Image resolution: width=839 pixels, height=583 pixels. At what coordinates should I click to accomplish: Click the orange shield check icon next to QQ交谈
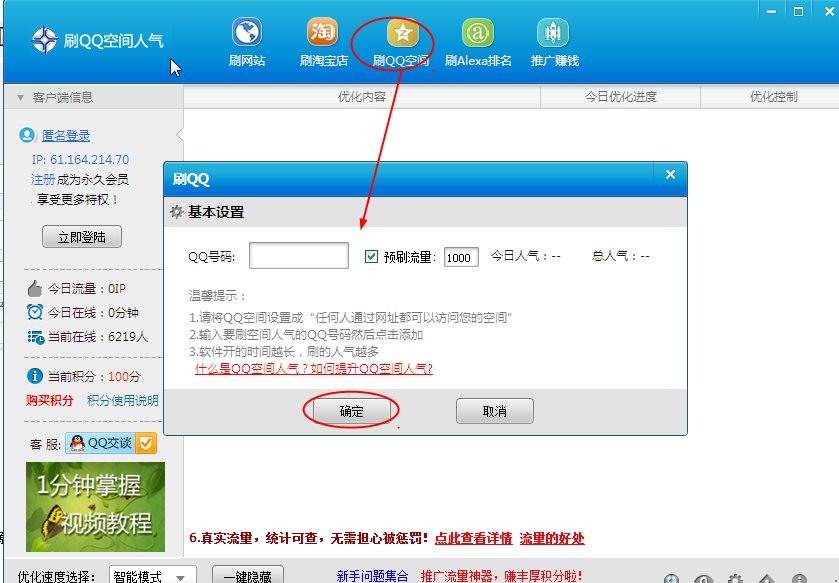(x=146, y=443)
